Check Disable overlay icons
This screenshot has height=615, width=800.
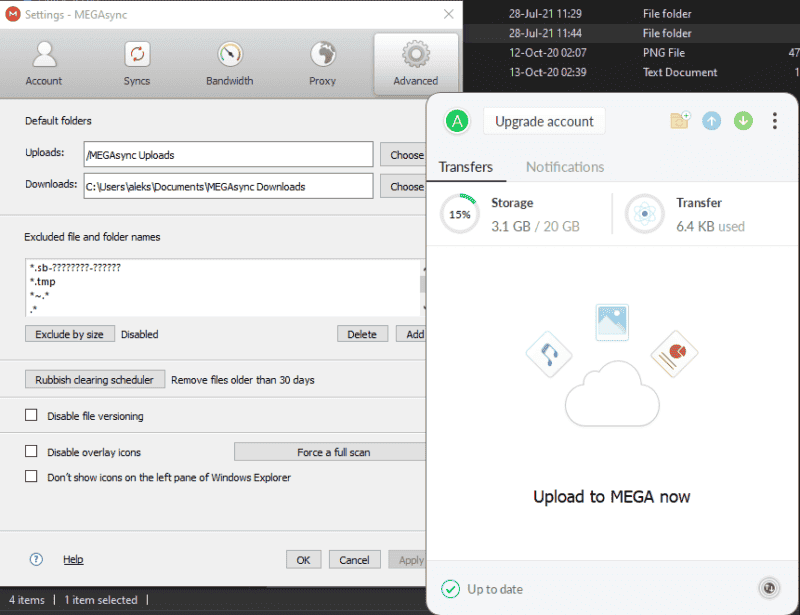pos(31,452)
